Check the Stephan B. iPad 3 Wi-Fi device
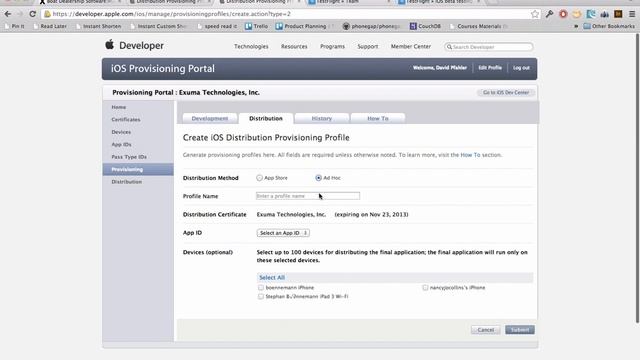Screen dimensions: 640x360 pyautogui.click(x=261, y=297)
